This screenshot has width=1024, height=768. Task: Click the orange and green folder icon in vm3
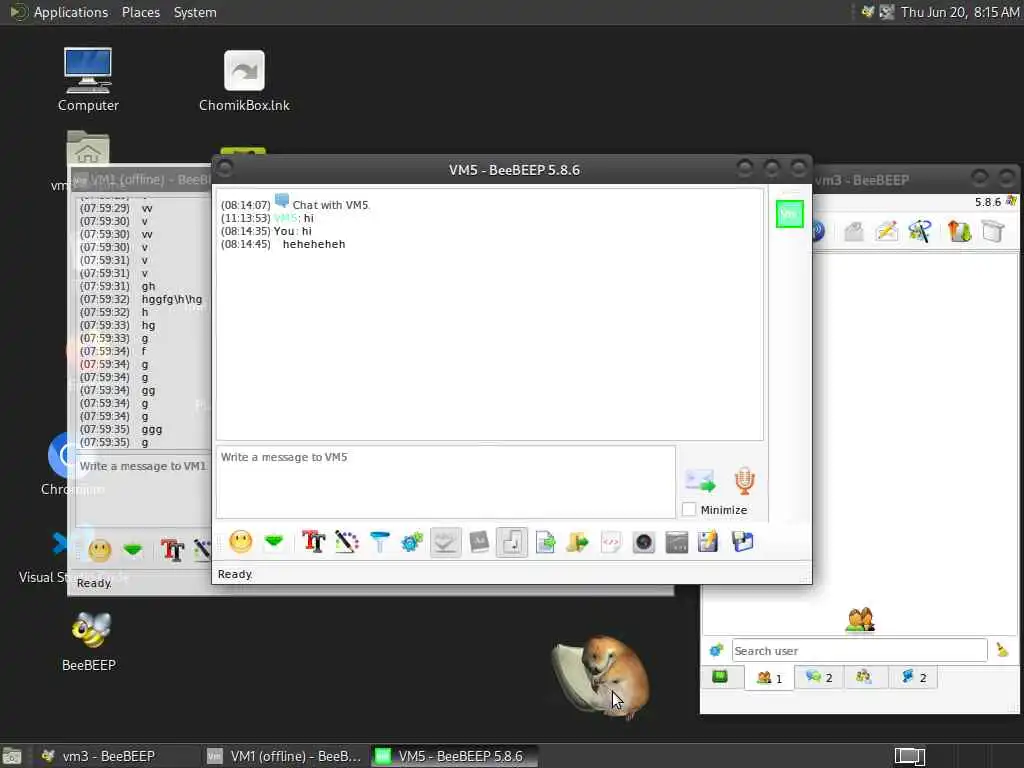pos(959,231)
